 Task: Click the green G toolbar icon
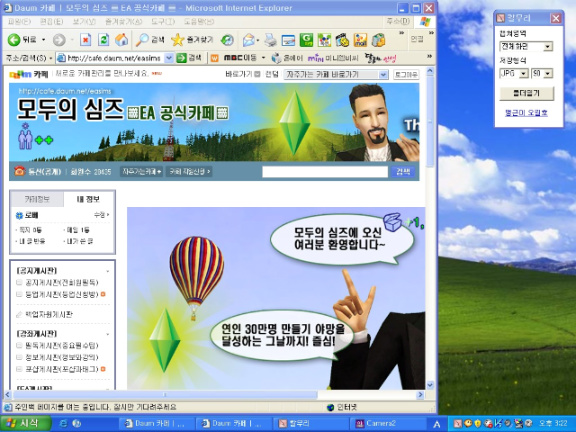tap(306, 40)
